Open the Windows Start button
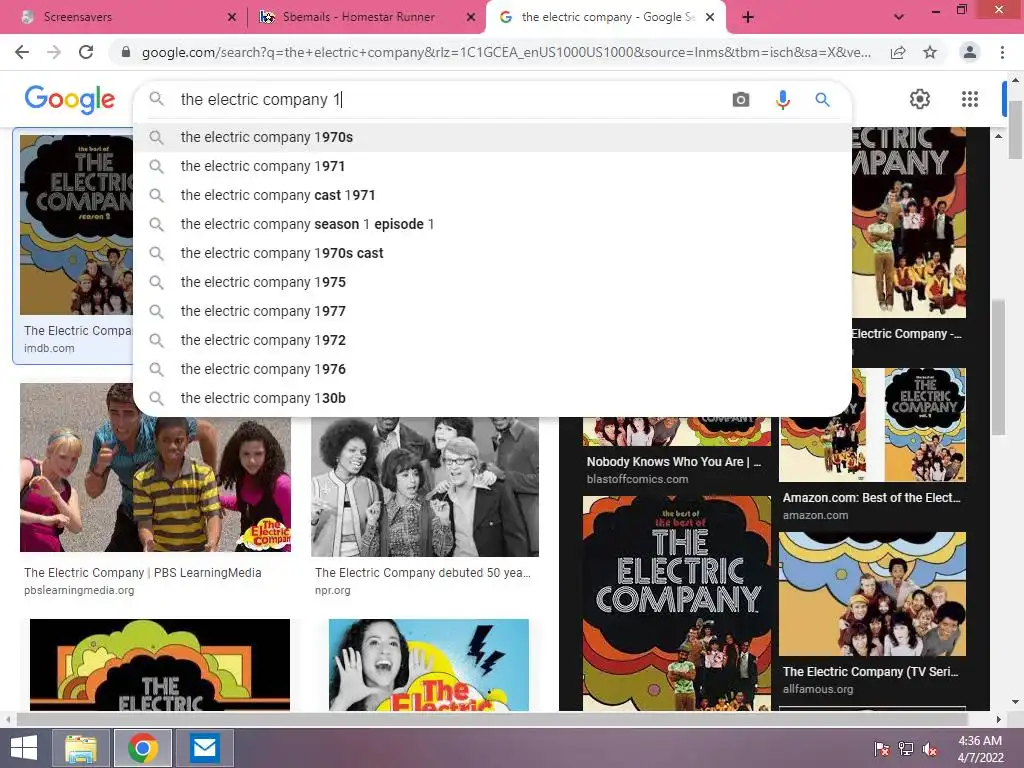The width and height of the screenshot is (1024, 768). click(24, 748)
